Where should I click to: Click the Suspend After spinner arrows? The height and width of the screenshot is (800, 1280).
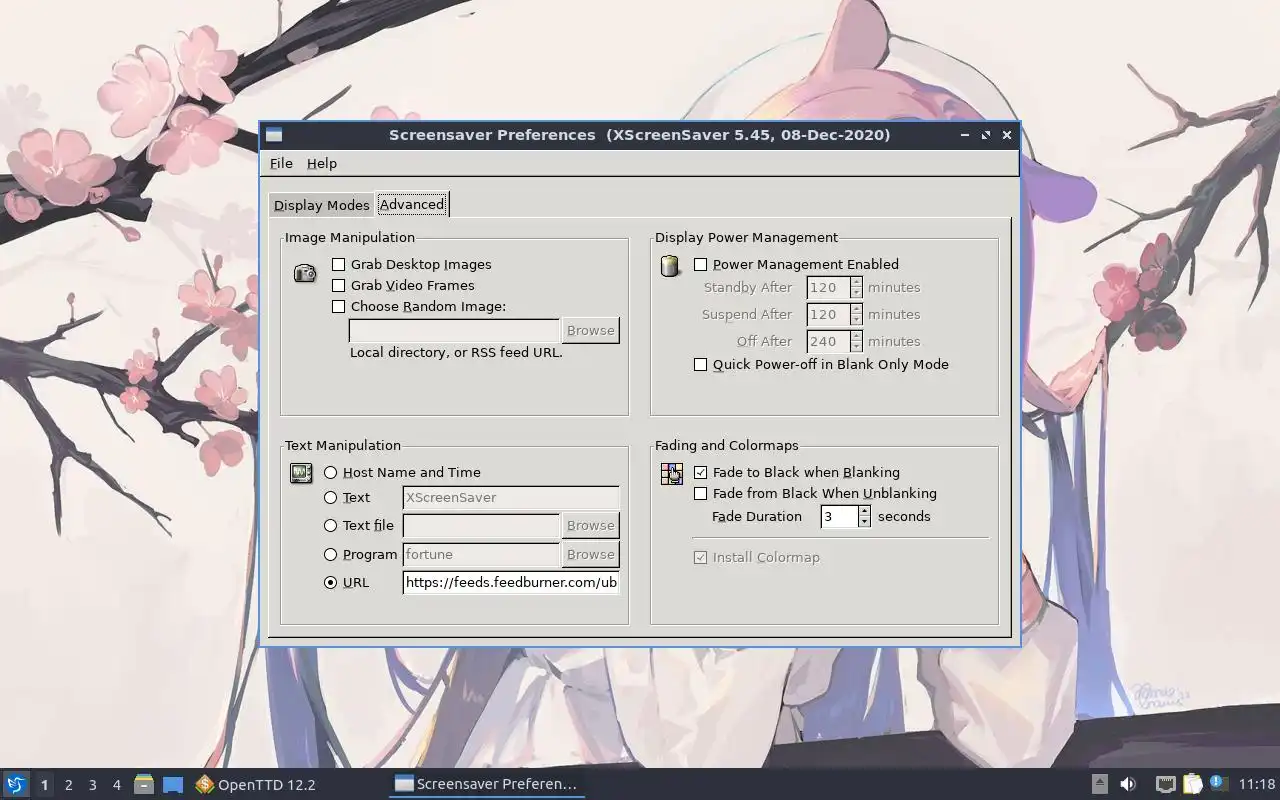[856, 315]
